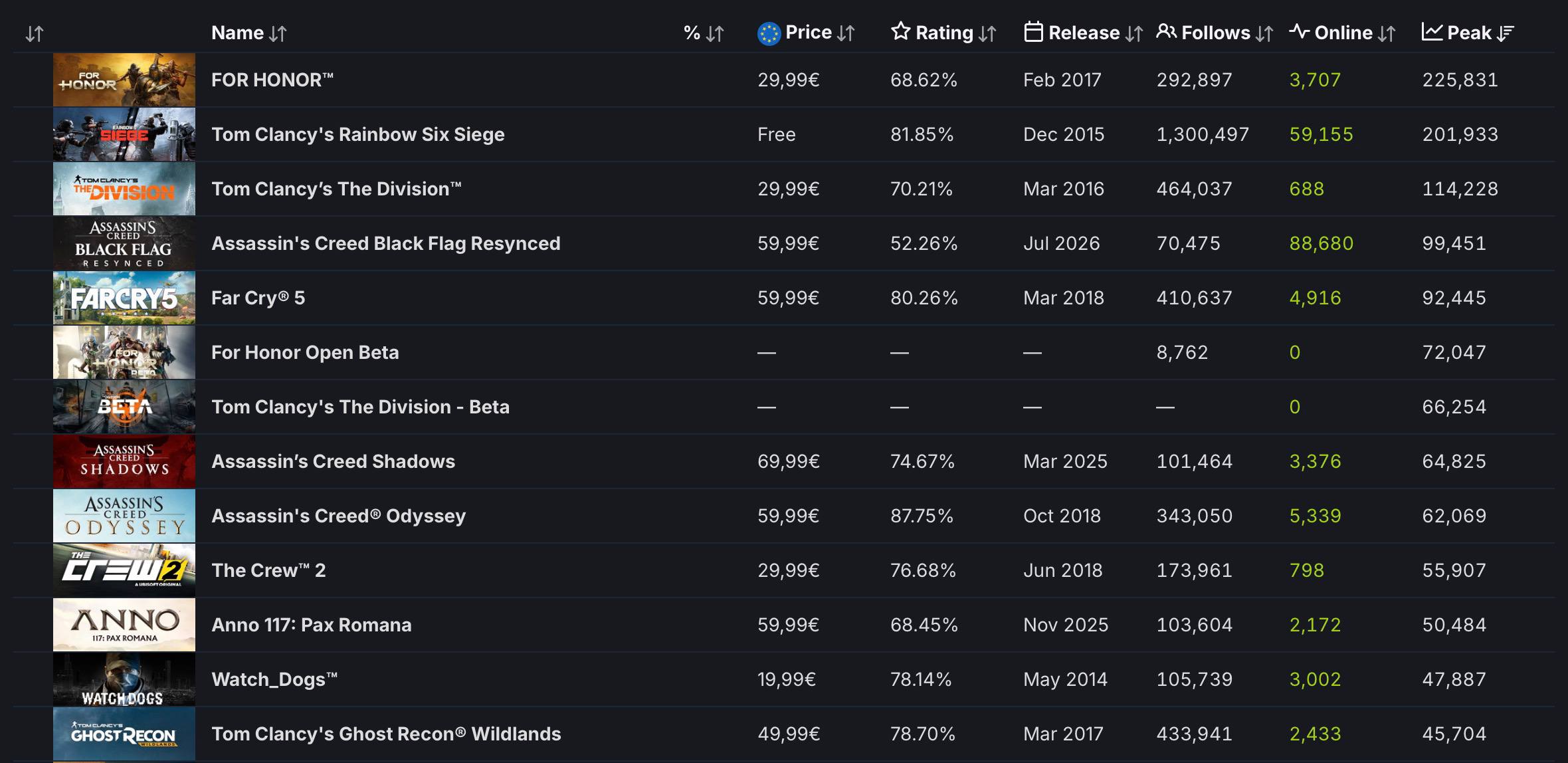Open The Division Beta thumbnail

pos(124,407)
